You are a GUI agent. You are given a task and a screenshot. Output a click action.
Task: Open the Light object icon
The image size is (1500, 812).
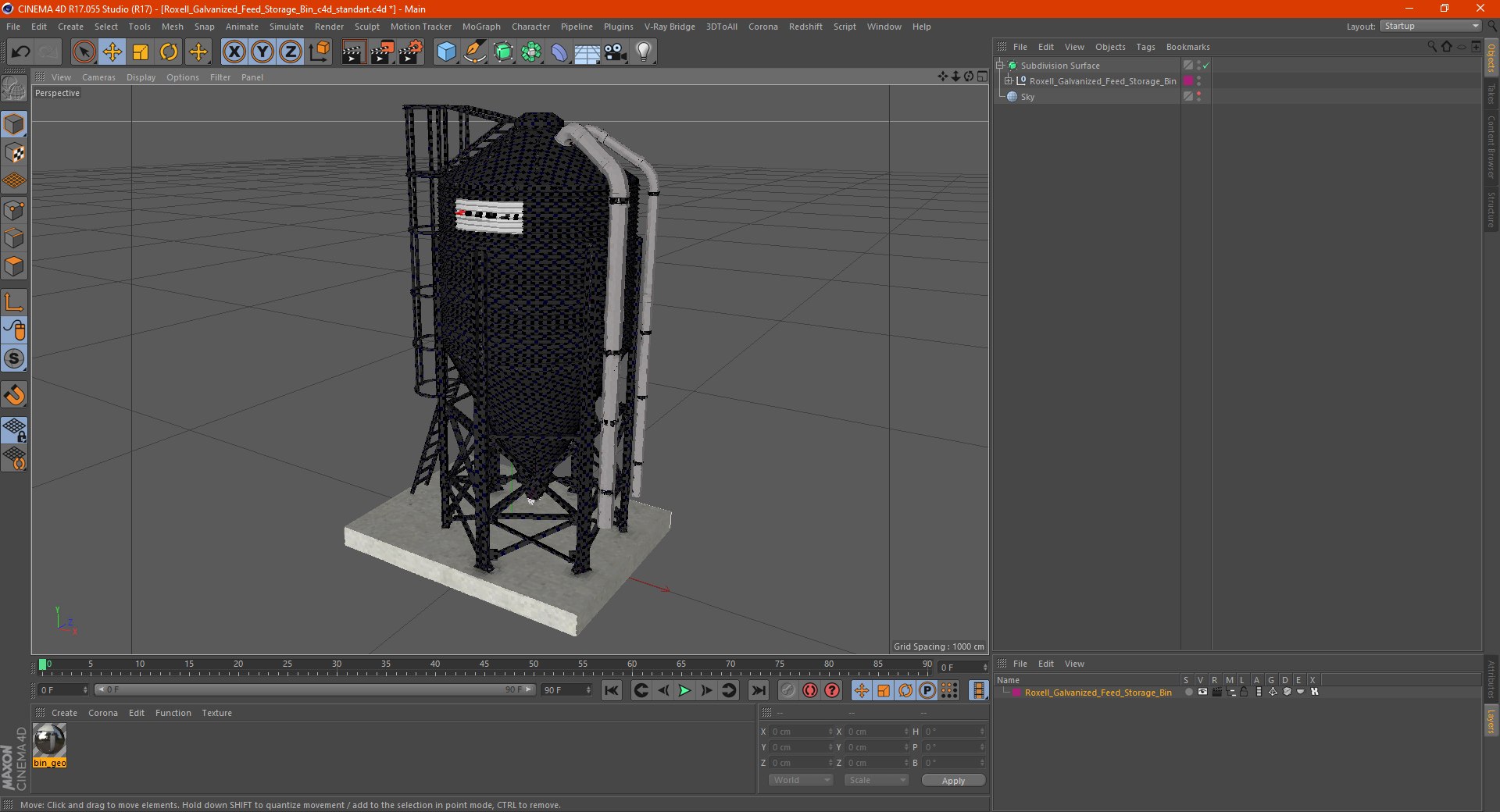[x=644, y=52]
